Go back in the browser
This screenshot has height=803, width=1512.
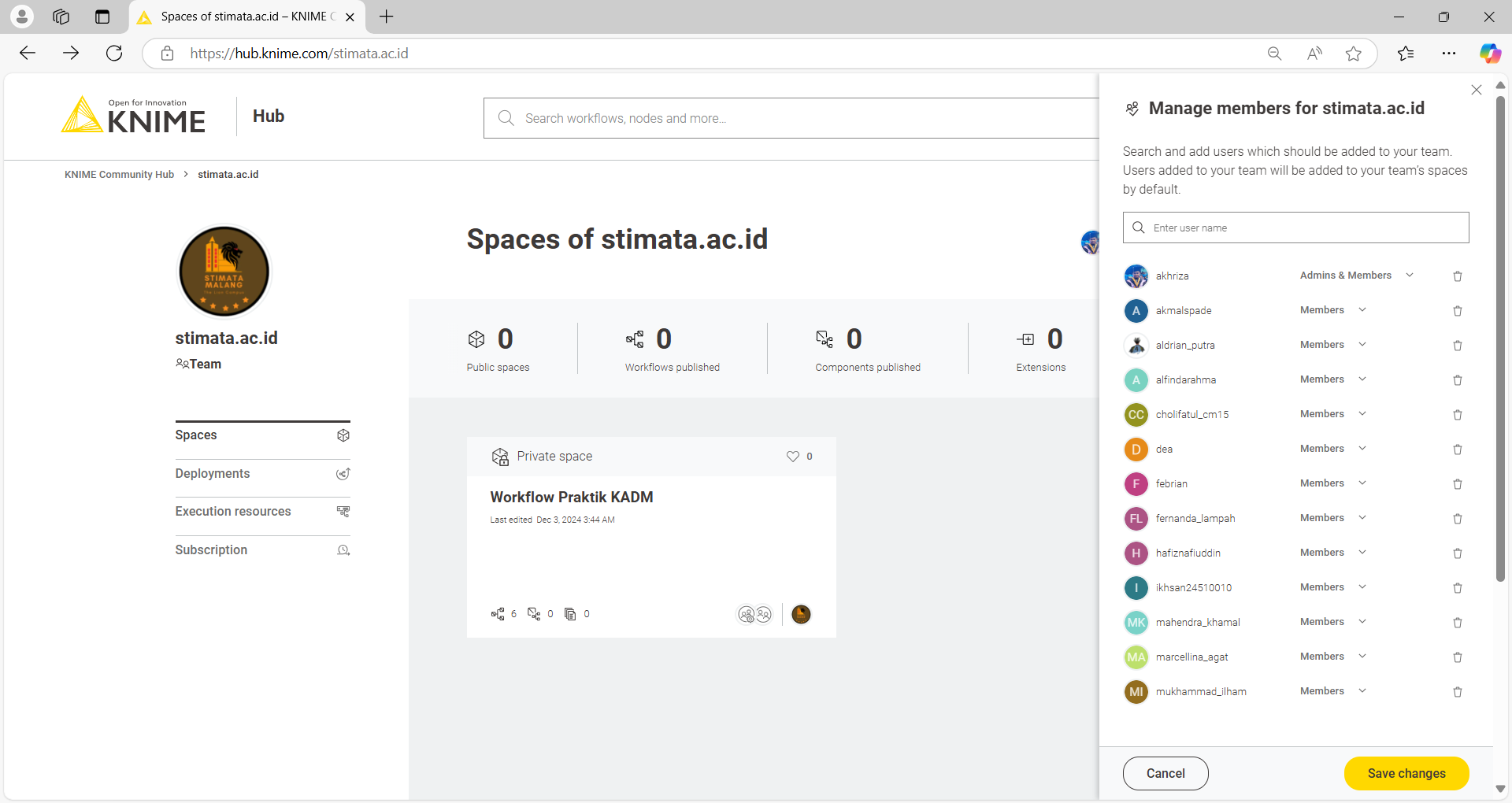click(x=28, y=53)
